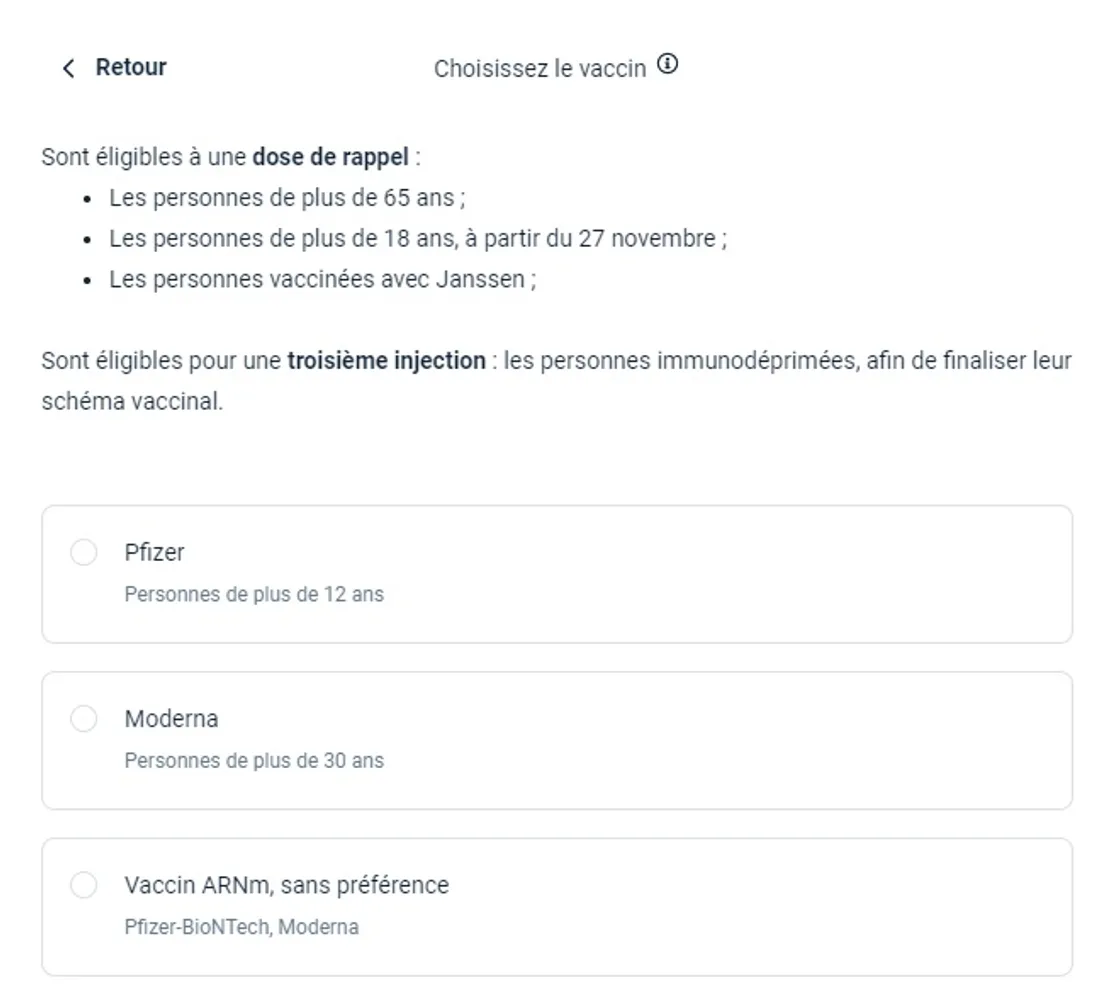Click the "Moderna" option label
This screenshot has width=1100, height=995.
[x=171, y=718]
